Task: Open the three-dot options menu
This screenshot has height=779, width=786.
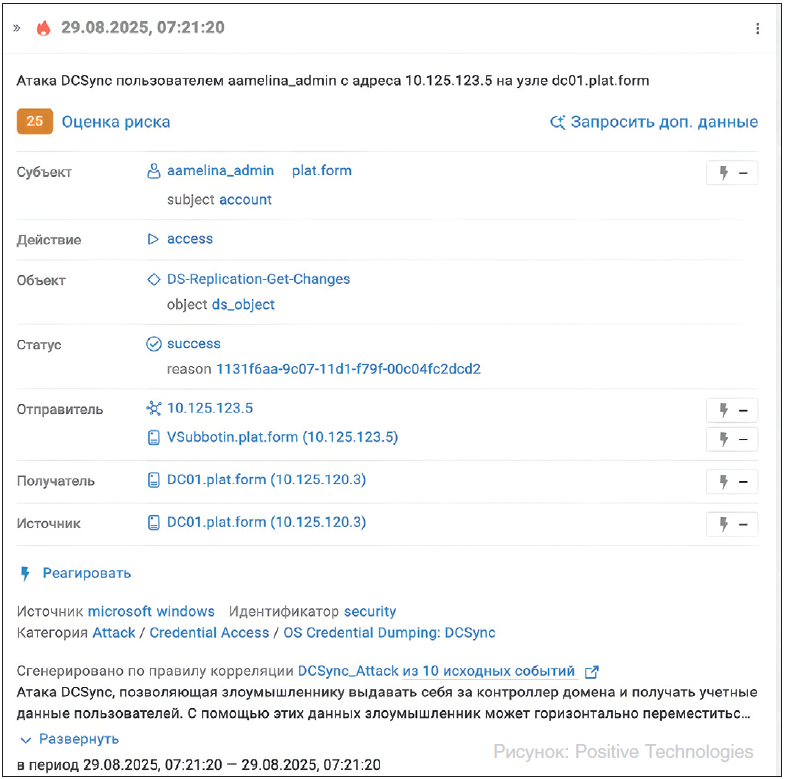Action: click(757, 28)
